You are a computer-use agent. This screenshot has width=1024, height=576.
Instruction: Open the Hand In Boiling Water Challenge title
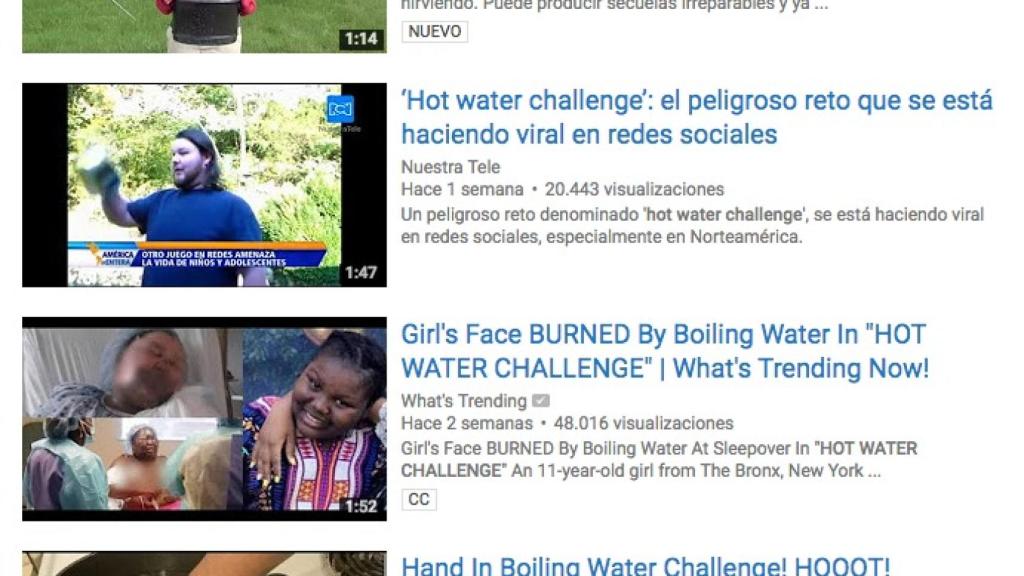click(645, 565)
